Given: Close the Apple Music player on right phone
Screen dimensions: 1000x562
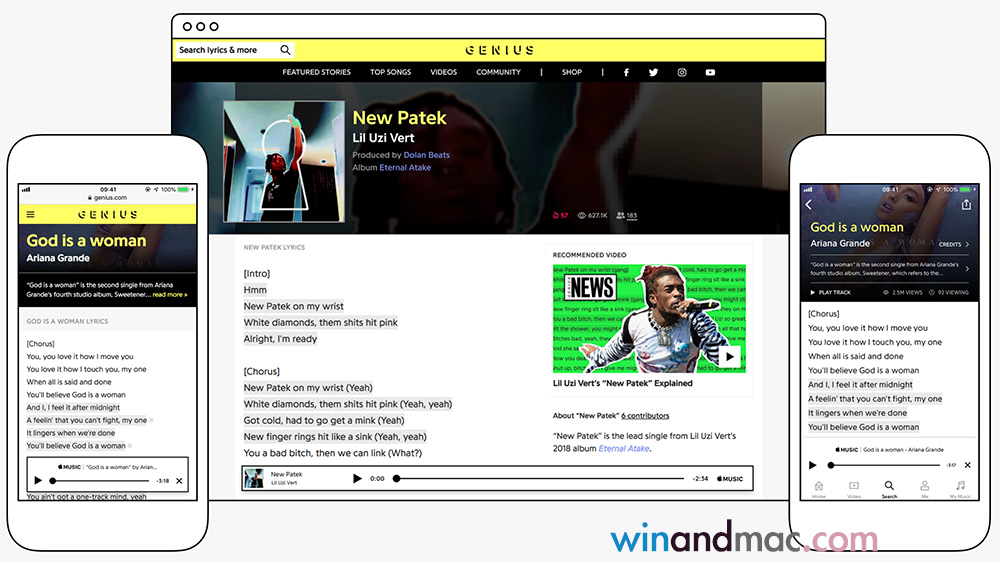Looking at the screenshot, I should click(967, 465).
